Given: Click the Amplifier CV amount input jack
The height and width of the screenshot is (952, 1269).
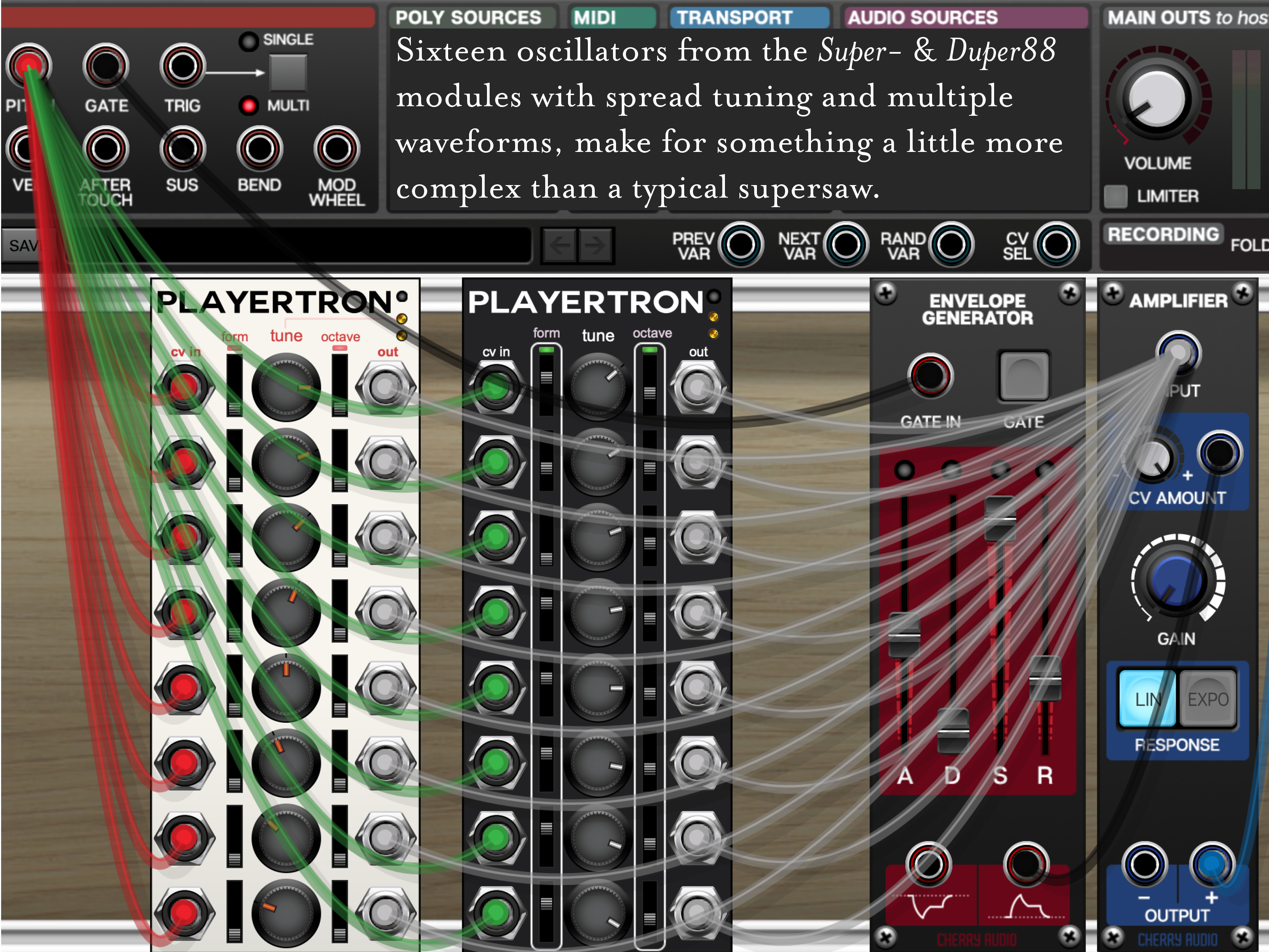Looking at the screenshot, I should point(1220,453).
